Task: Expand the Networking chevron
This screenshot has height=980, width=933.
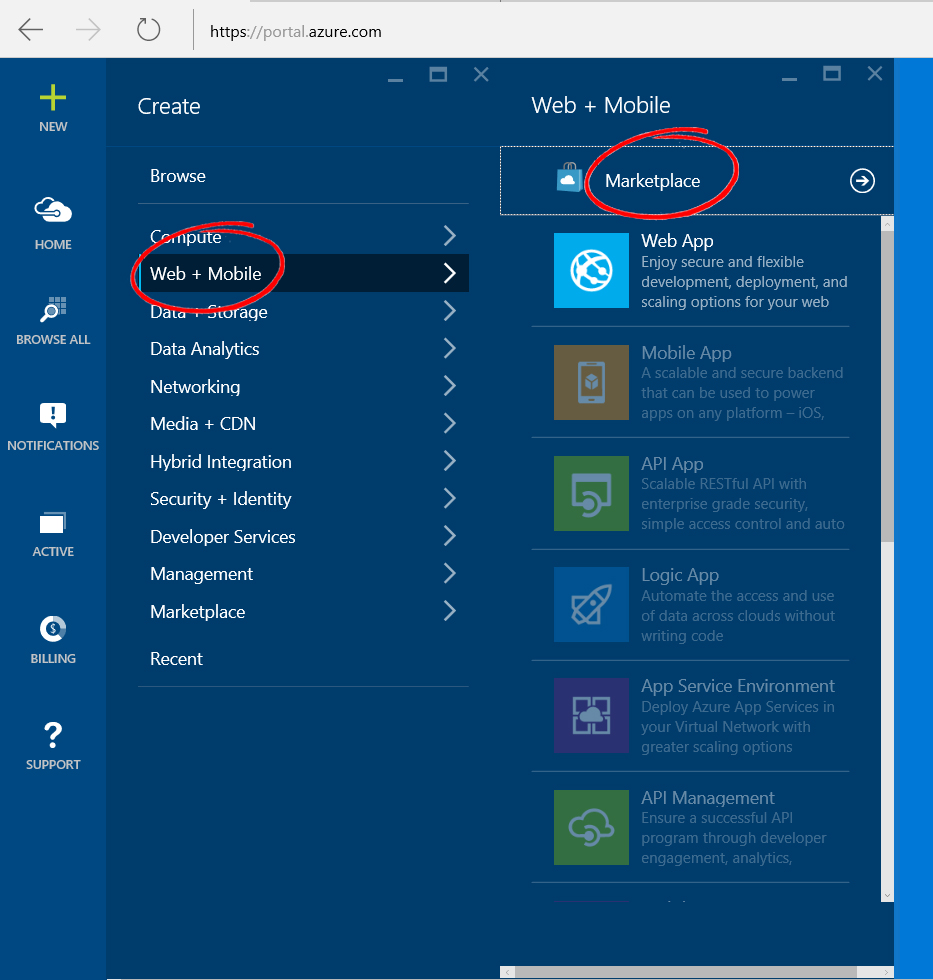Action: pyautogui.click(x=449, y=386)
